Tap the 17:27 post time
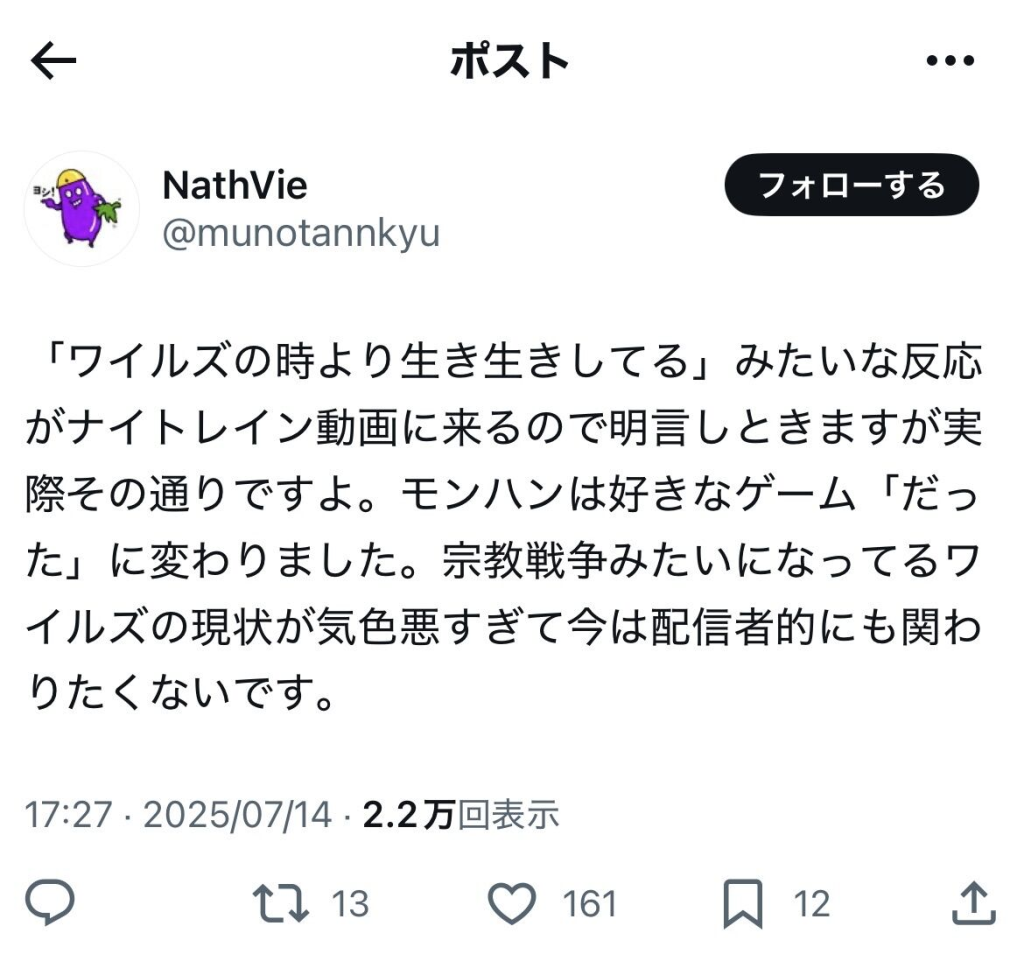The width and height of the screenshot is (1024, 975). (x=68, y=816)
